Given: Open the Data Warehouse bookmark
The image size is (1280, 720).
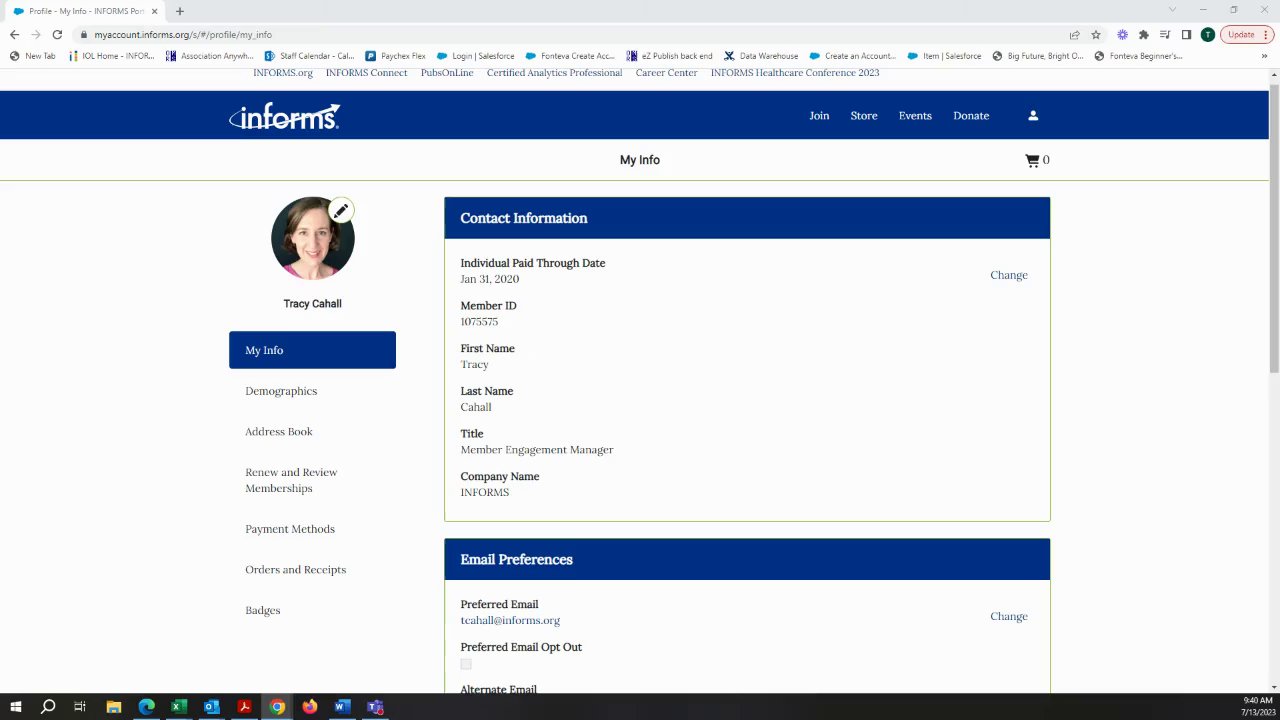Looking at the screenshot, I should point(761,56).
